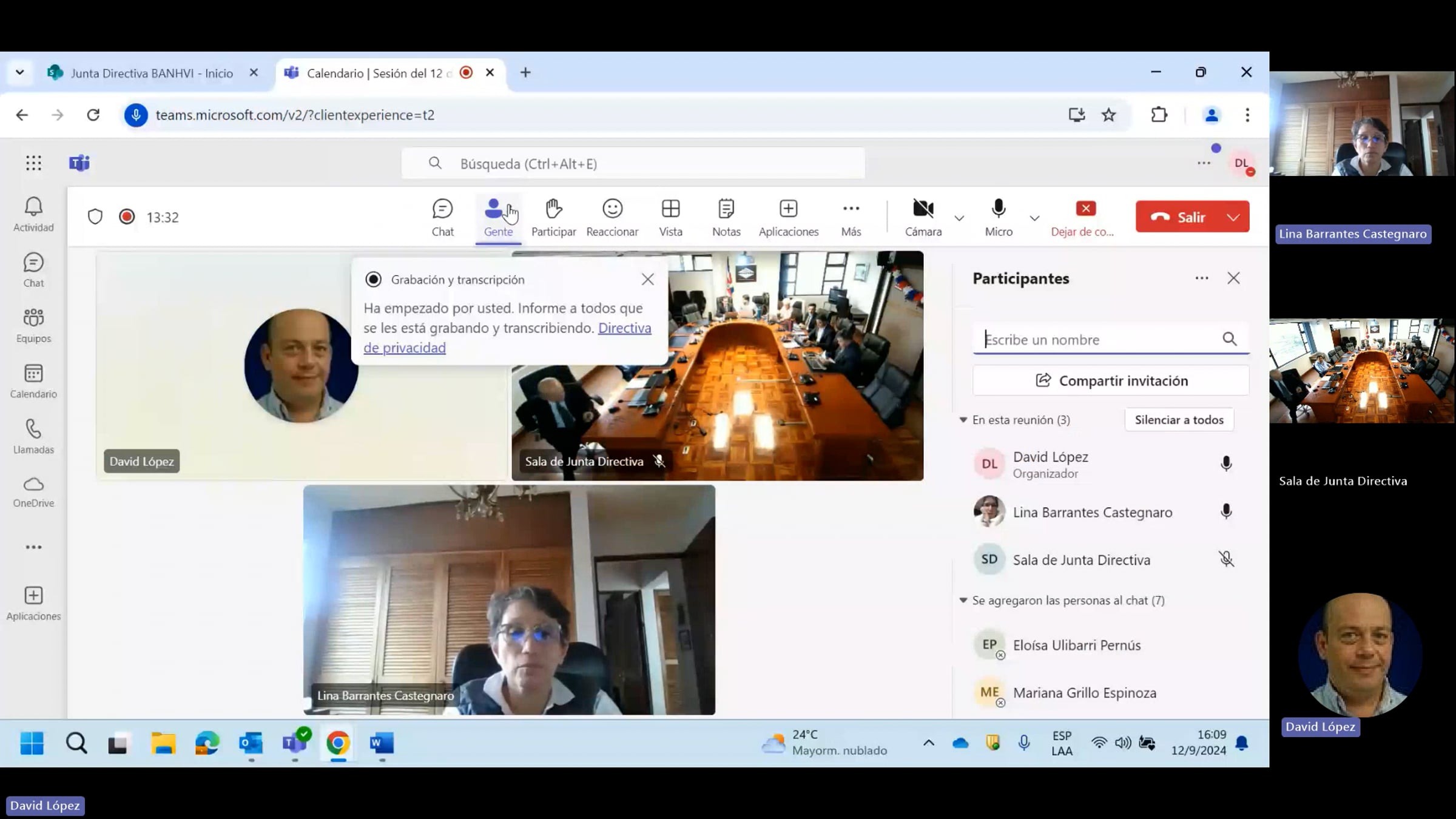1456x819 pixels.
Task: Open the tab search dropdown
Action: tap(19, 73)
